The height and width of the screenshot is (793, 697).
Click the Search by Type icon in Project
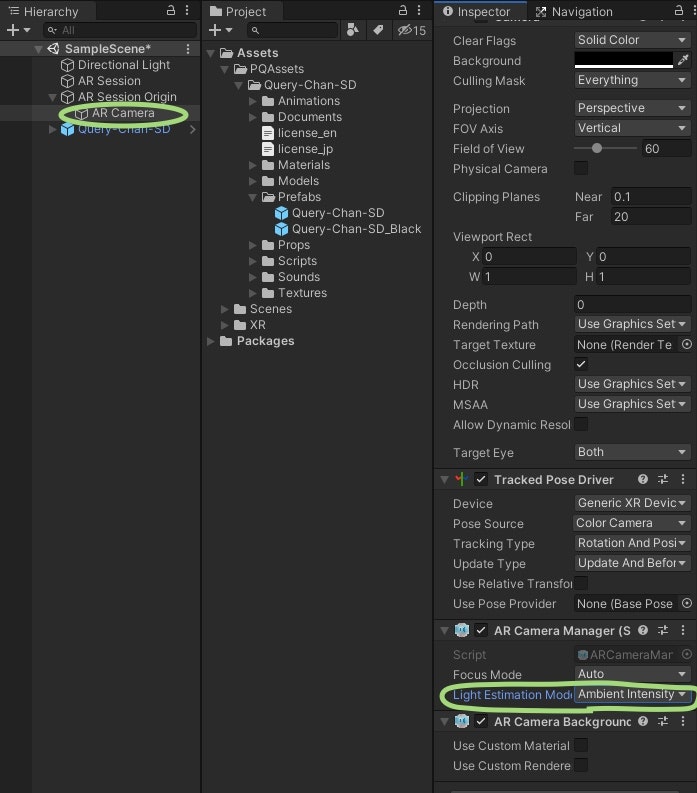(353, 30)
